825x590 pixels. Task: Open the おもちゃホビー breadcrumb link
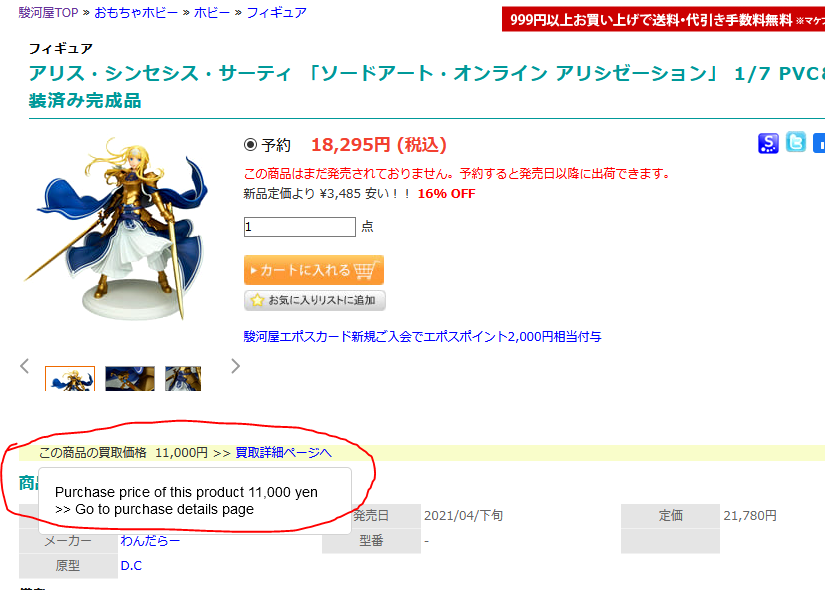(x=136, y=13)
